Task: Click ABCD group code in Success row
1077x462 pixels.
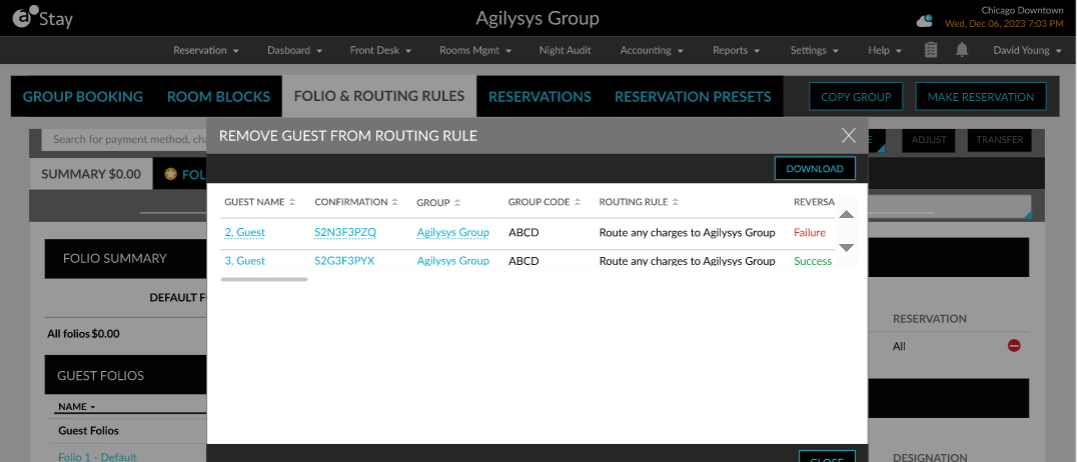Action: [x=523, y=261]
